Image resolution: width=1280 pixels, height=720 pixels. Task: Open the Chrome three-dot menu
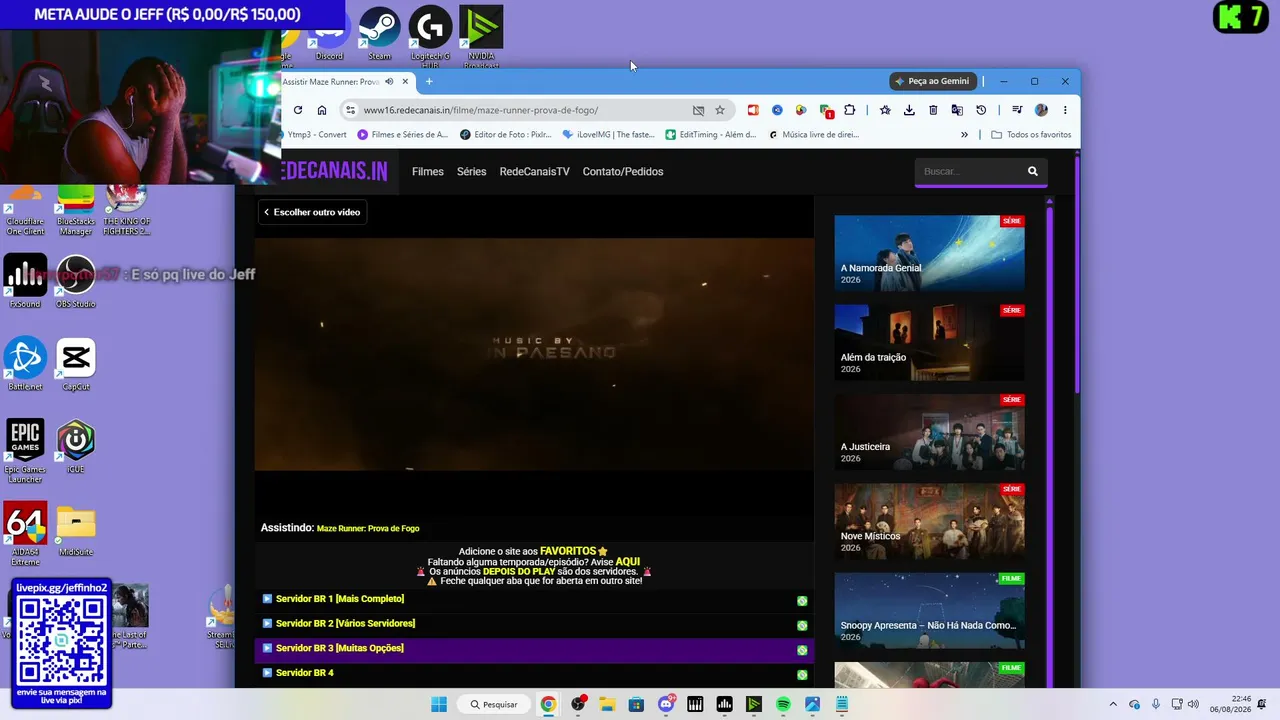click(1065, 110)
